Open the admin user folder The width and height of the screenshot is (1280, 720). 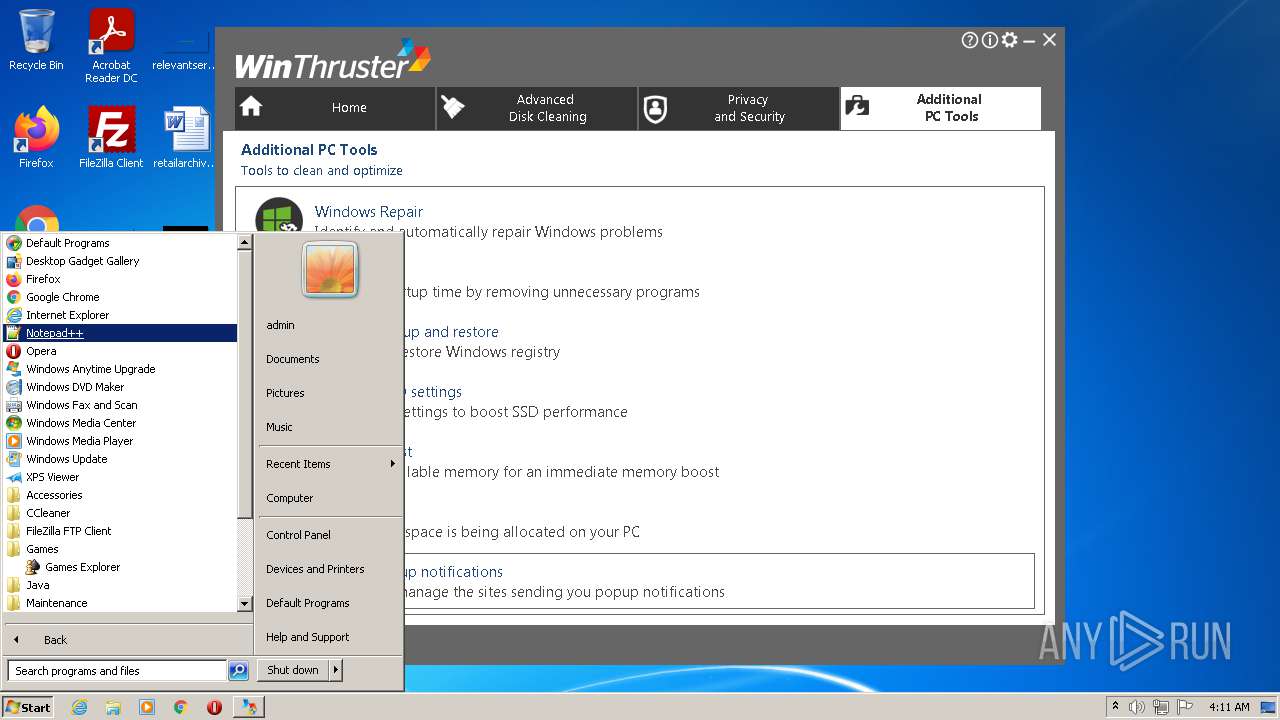280,325
